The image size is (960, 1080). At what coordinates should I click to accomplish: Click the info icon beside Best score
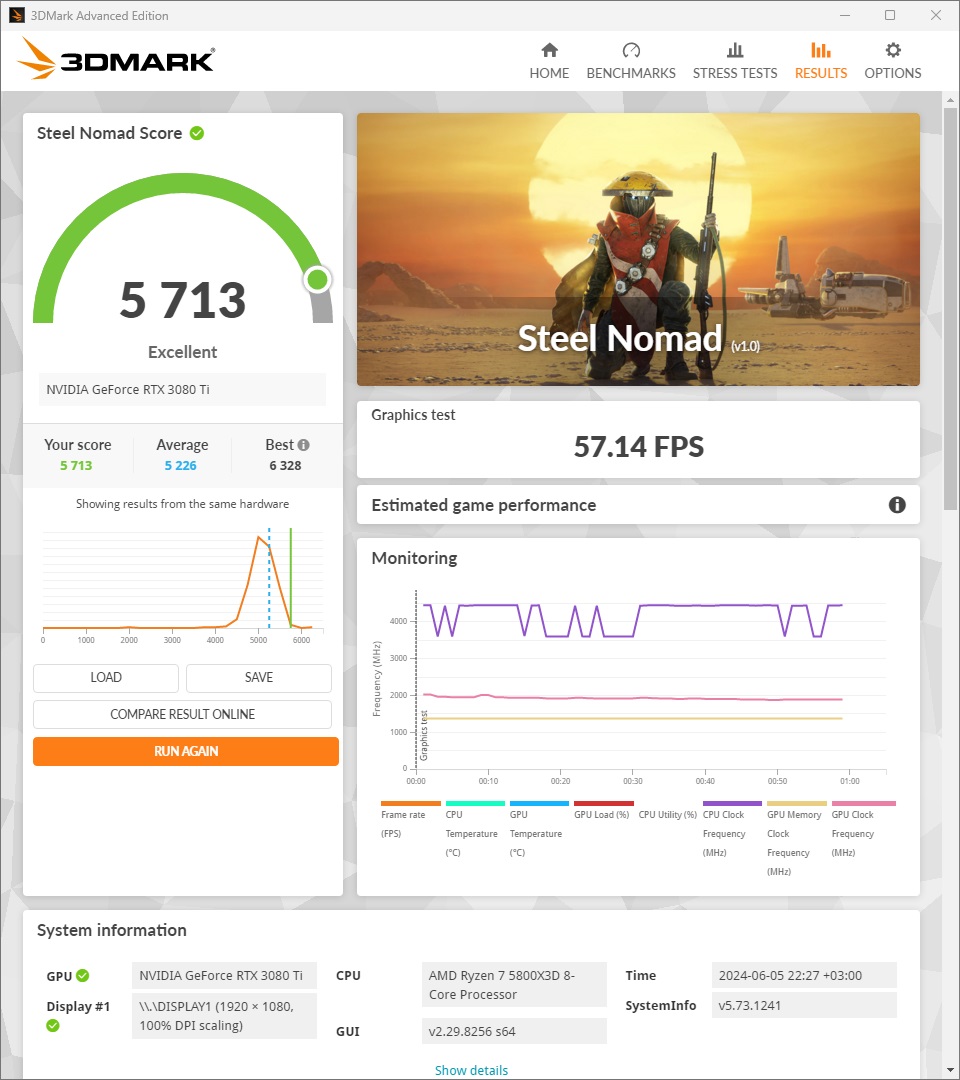tap(303, 445)
